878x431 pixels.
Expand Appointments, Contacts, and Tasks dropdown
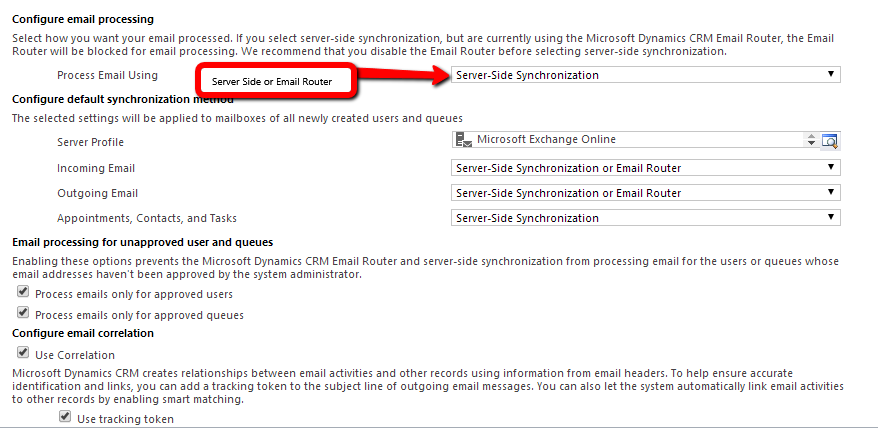click(646, 218)
